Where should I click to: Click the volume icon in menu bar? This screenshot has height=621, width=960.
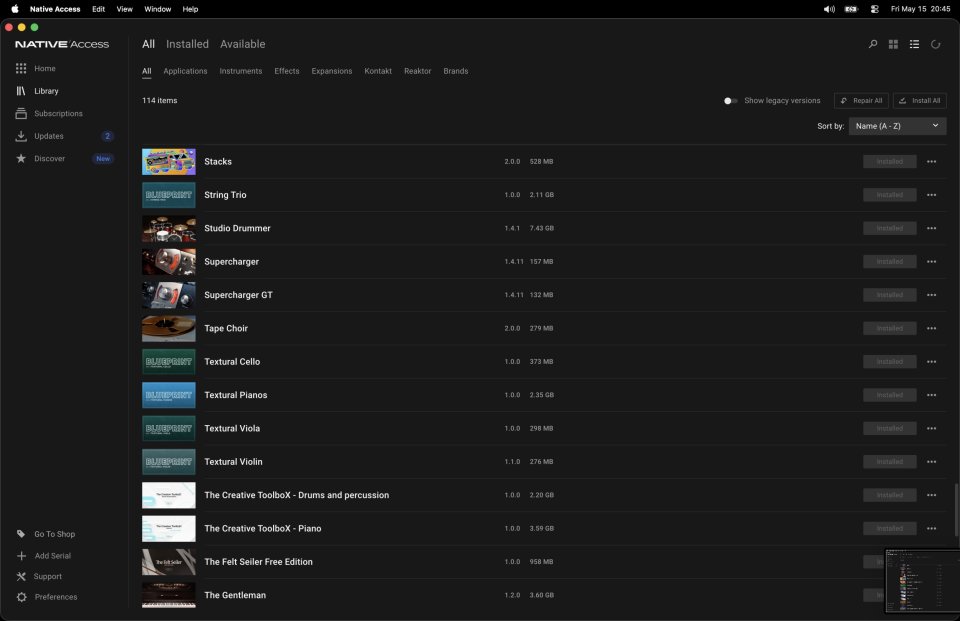(829, 9)
